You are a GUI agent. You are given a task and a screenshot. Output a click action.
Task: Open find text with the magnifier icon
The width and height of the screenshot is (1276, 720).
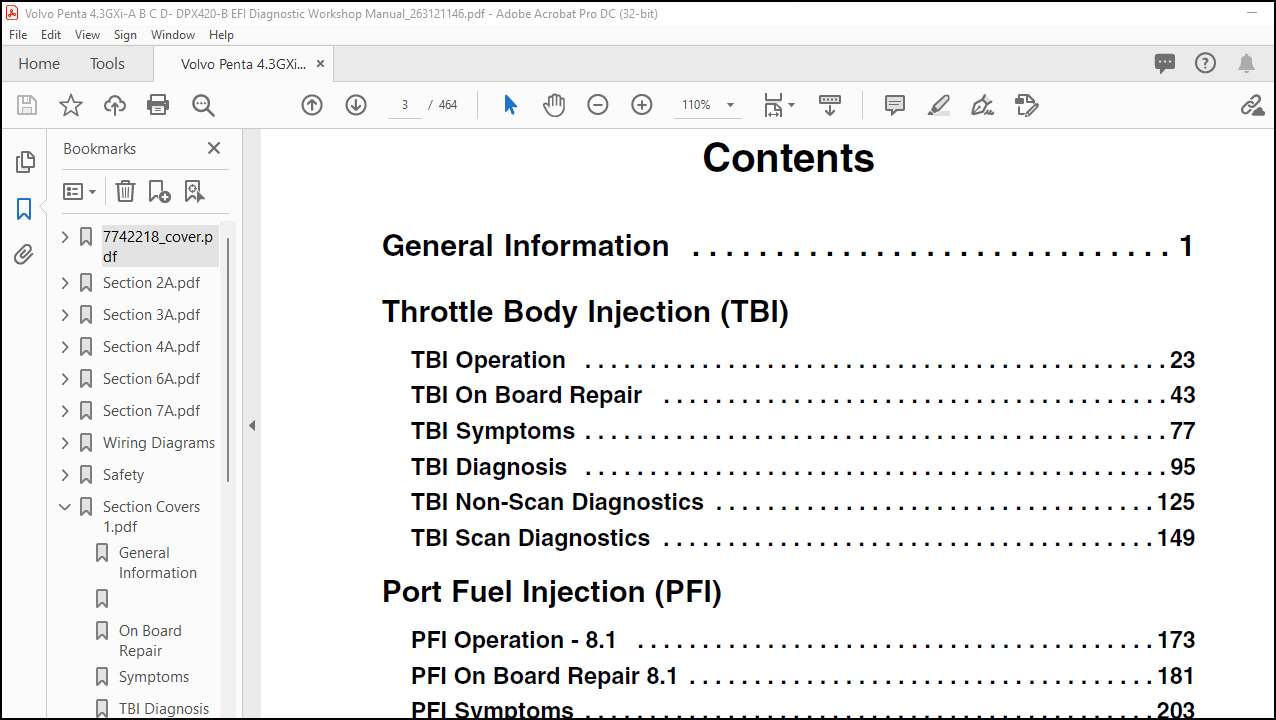[203, 105]
